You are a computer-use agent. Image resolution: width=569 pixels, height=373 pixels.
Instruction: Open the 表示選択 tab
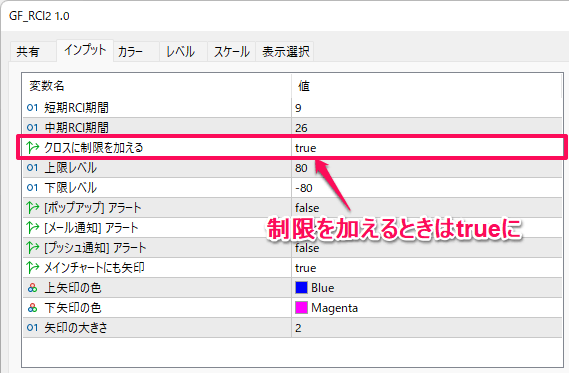click(285, 52)
